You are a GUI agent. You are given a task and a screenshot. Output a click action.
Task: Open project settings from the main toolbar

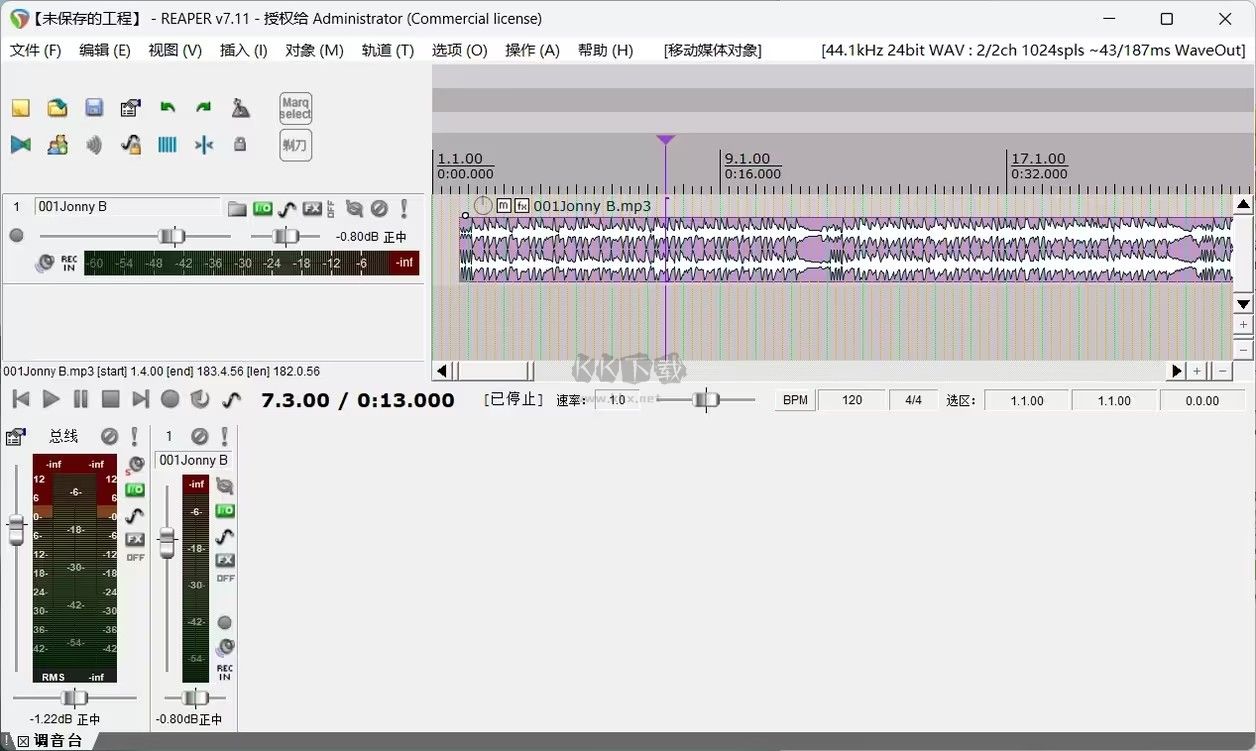click(131, 108)
